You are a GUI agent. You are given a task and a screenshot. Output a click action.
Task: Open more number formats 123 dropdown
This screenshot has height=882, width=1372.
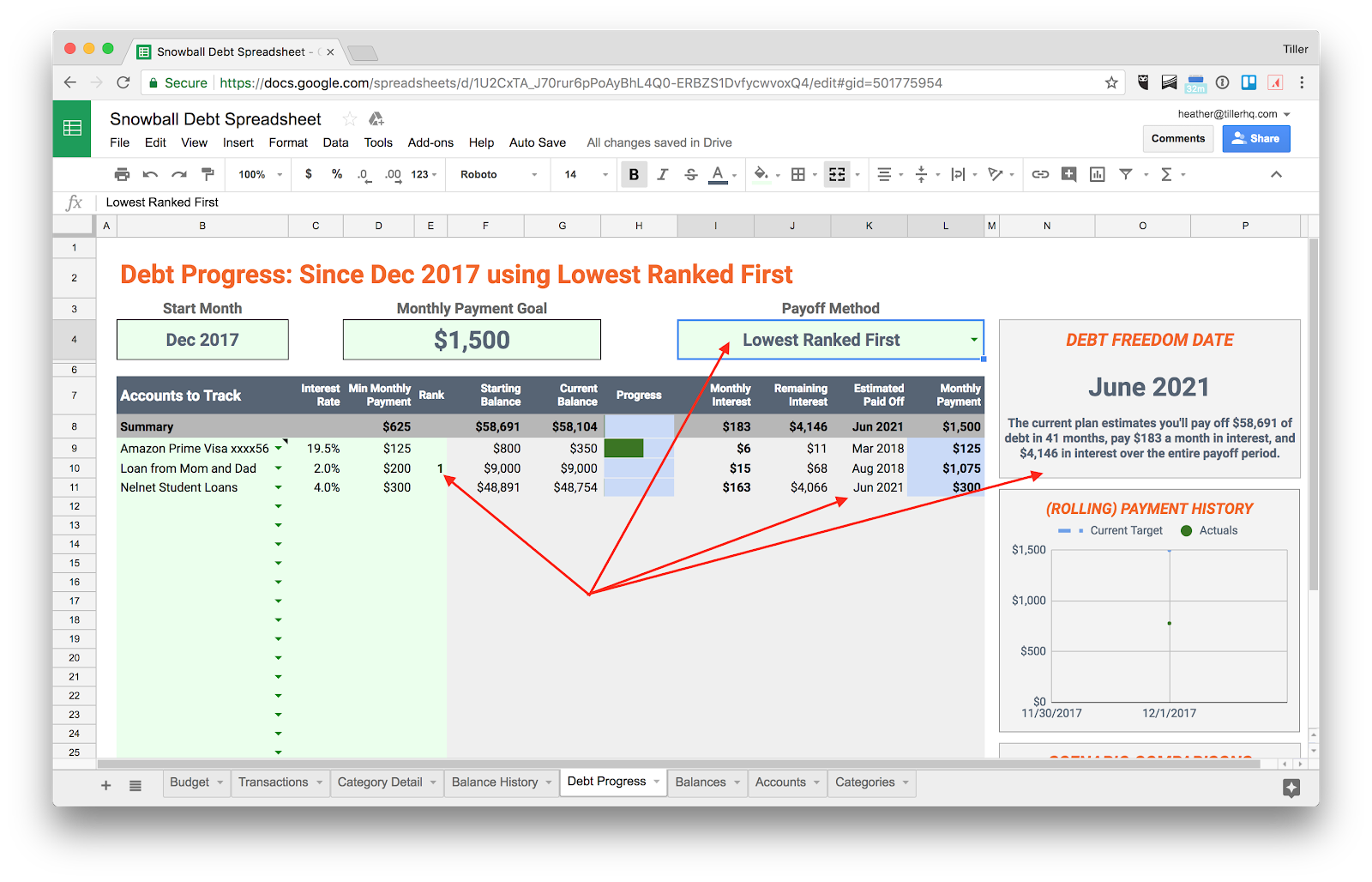click(x=424, y=174)
